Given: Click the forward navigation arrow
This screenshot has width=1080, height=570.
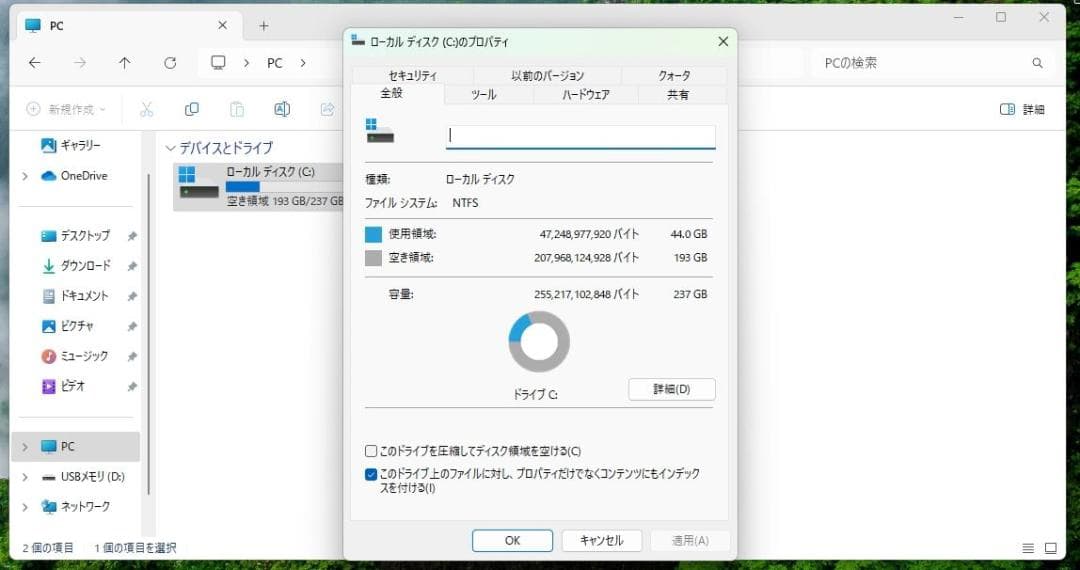Looking at the screenshot, I should [80, 63].
